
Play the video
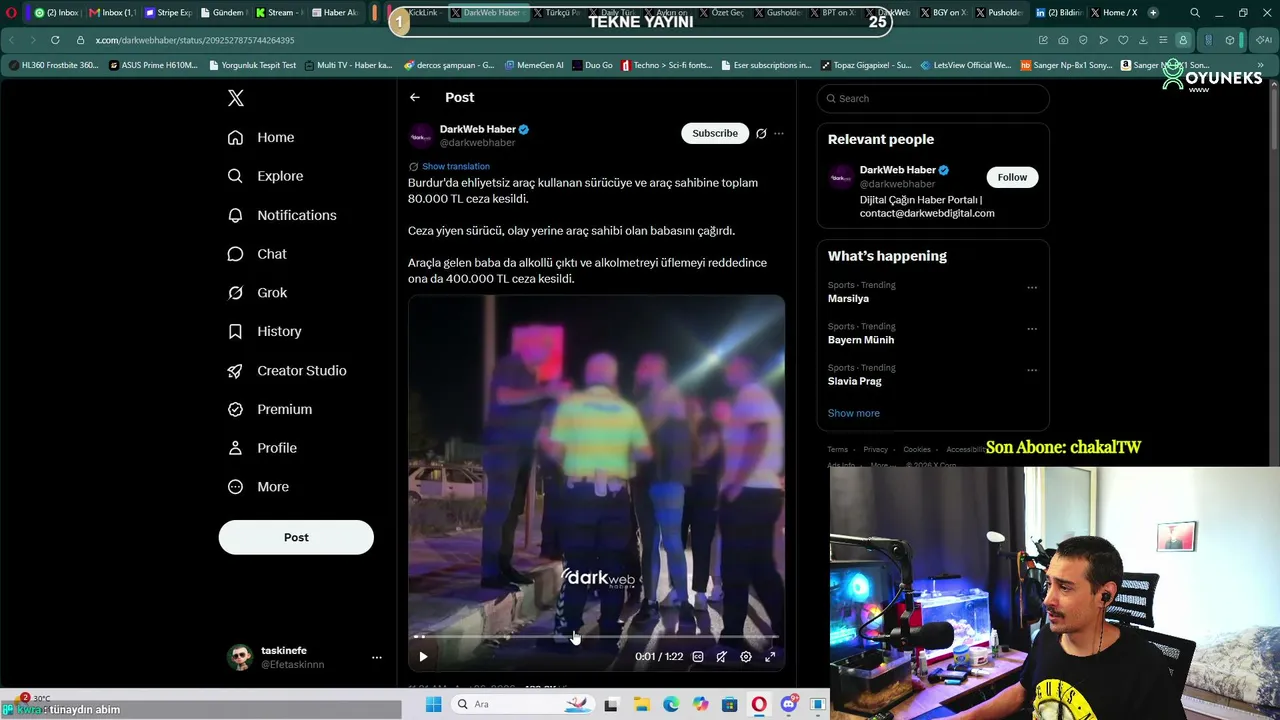(x=423, y=657)
